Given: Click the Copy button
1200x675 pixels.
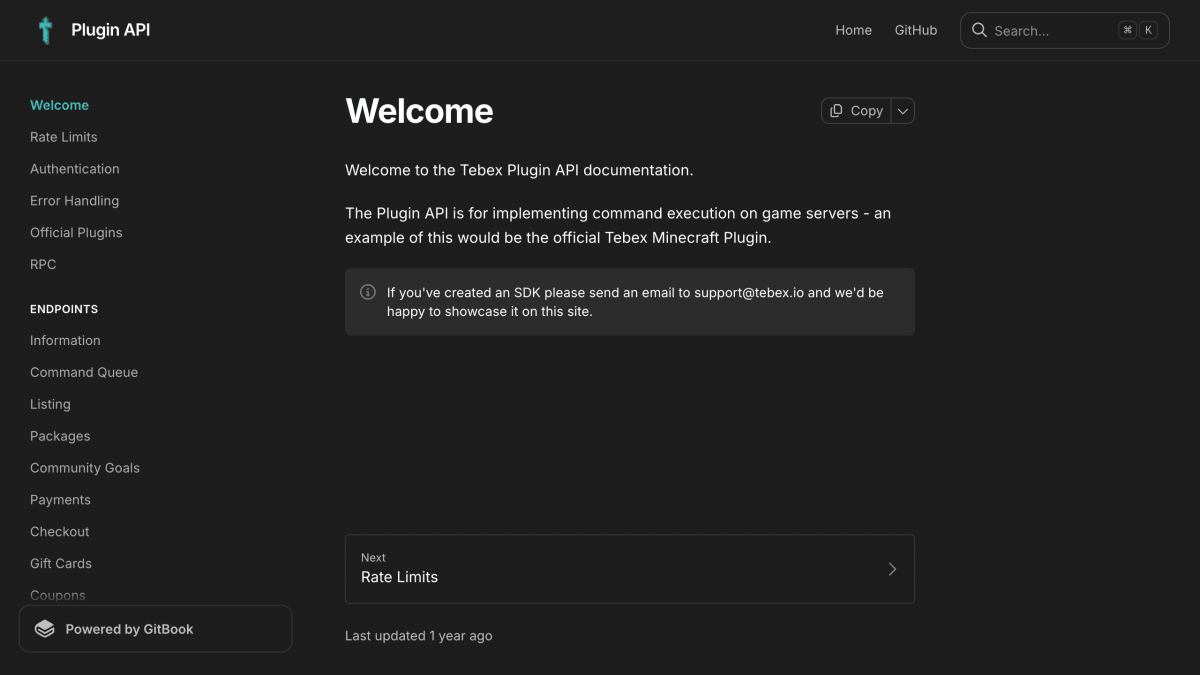Looking at the screenshot, I should pyautogui.click(x=856, y=111).
